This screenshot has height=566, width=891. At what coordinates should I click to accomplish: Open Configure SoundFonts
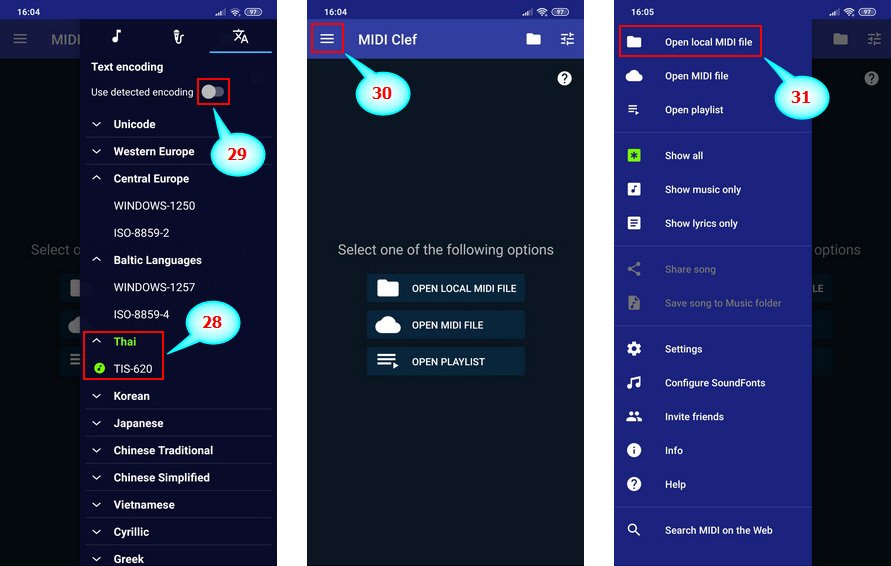pyautogui.click(x=713, y=382)
